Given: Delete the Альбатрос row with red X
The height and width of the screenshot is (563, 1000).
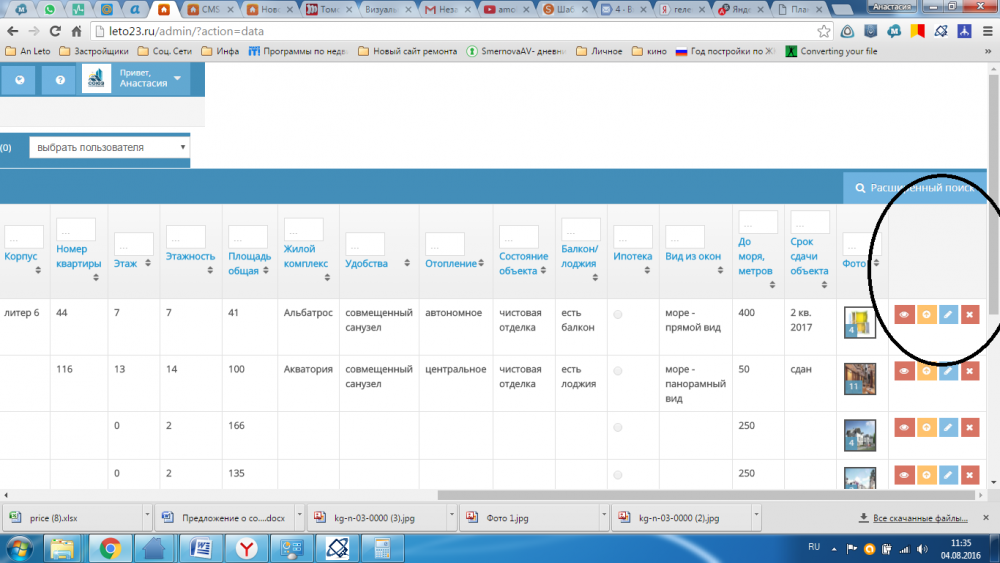Looking at the screenshot, I should pyautogui.click(x=970, y=314).
